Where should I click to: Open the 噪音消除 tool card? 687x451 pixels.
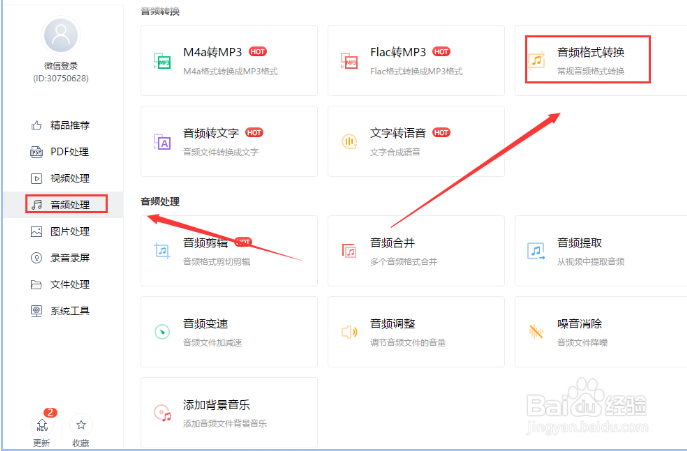(x=601, y=332)
